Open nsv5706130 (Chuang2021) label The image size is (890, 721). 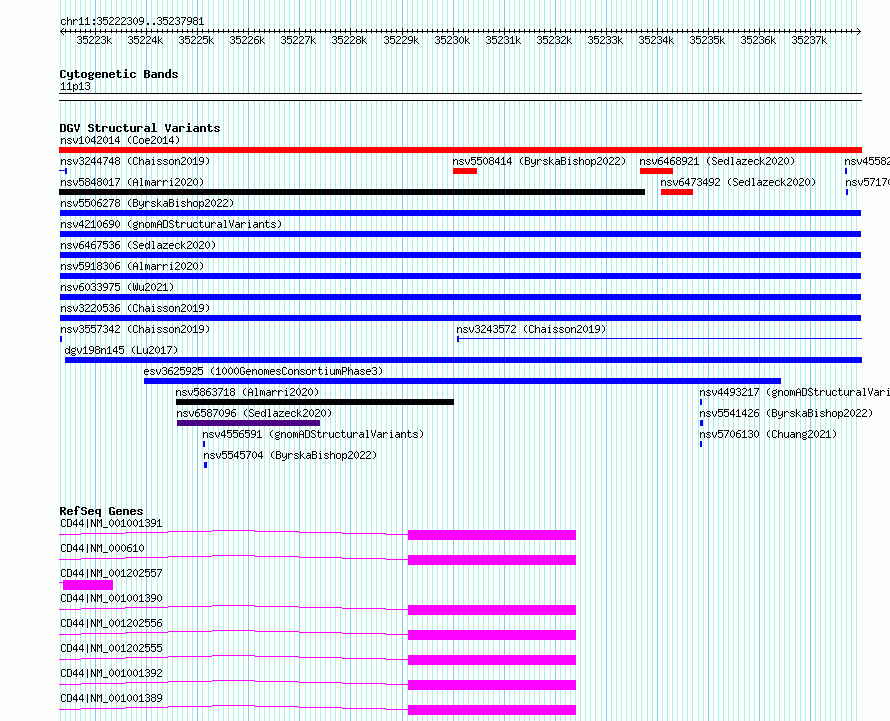pos(768,434)
